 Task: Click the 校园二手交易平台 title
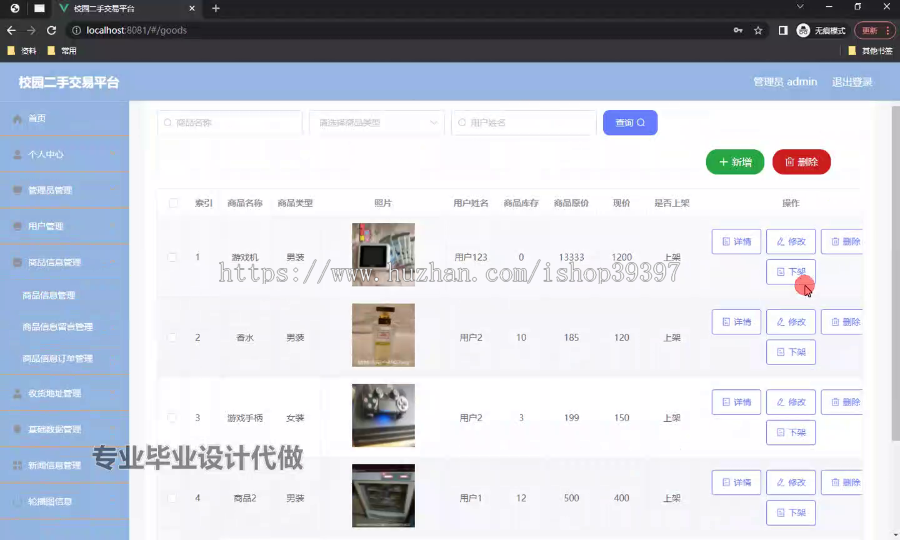(x=69, y=83)
